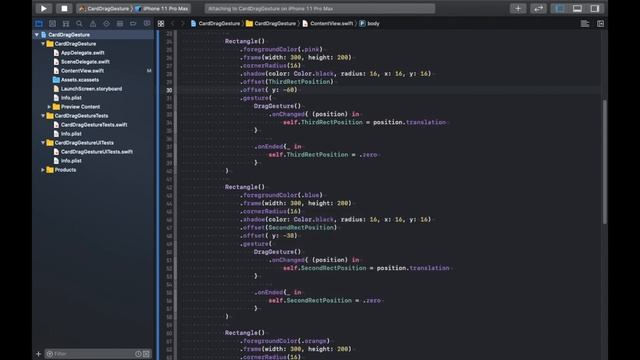Show the Source Control navigator
The height and width of the screenshot is (360, 640).
click(x=52, y=24)
